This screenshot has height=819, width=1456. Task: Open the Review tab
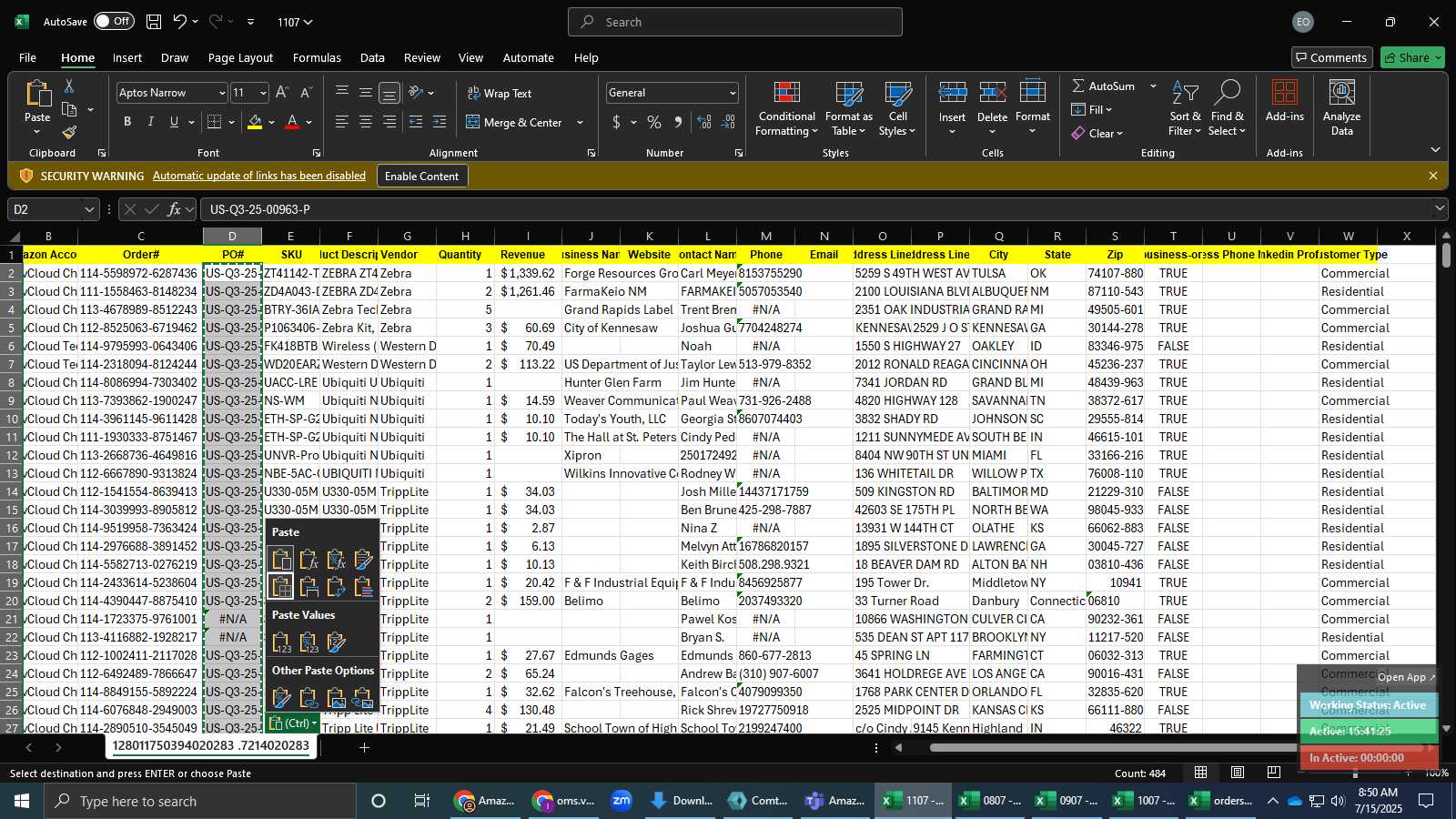coord(422,57)
